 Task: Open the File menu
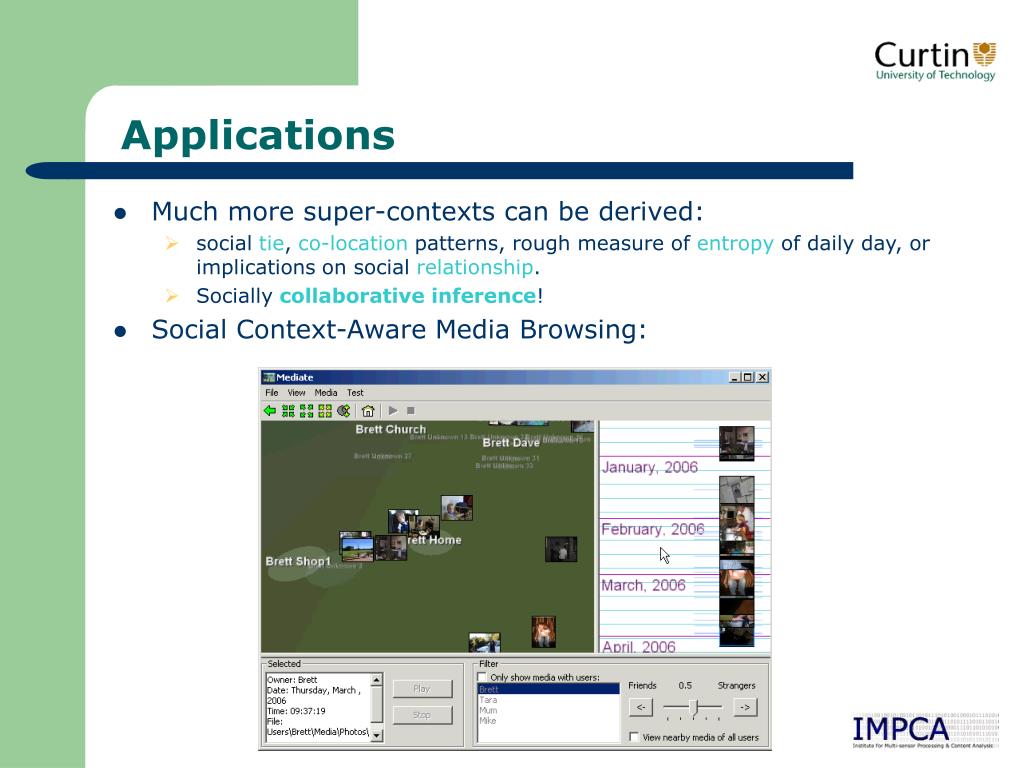272,392
